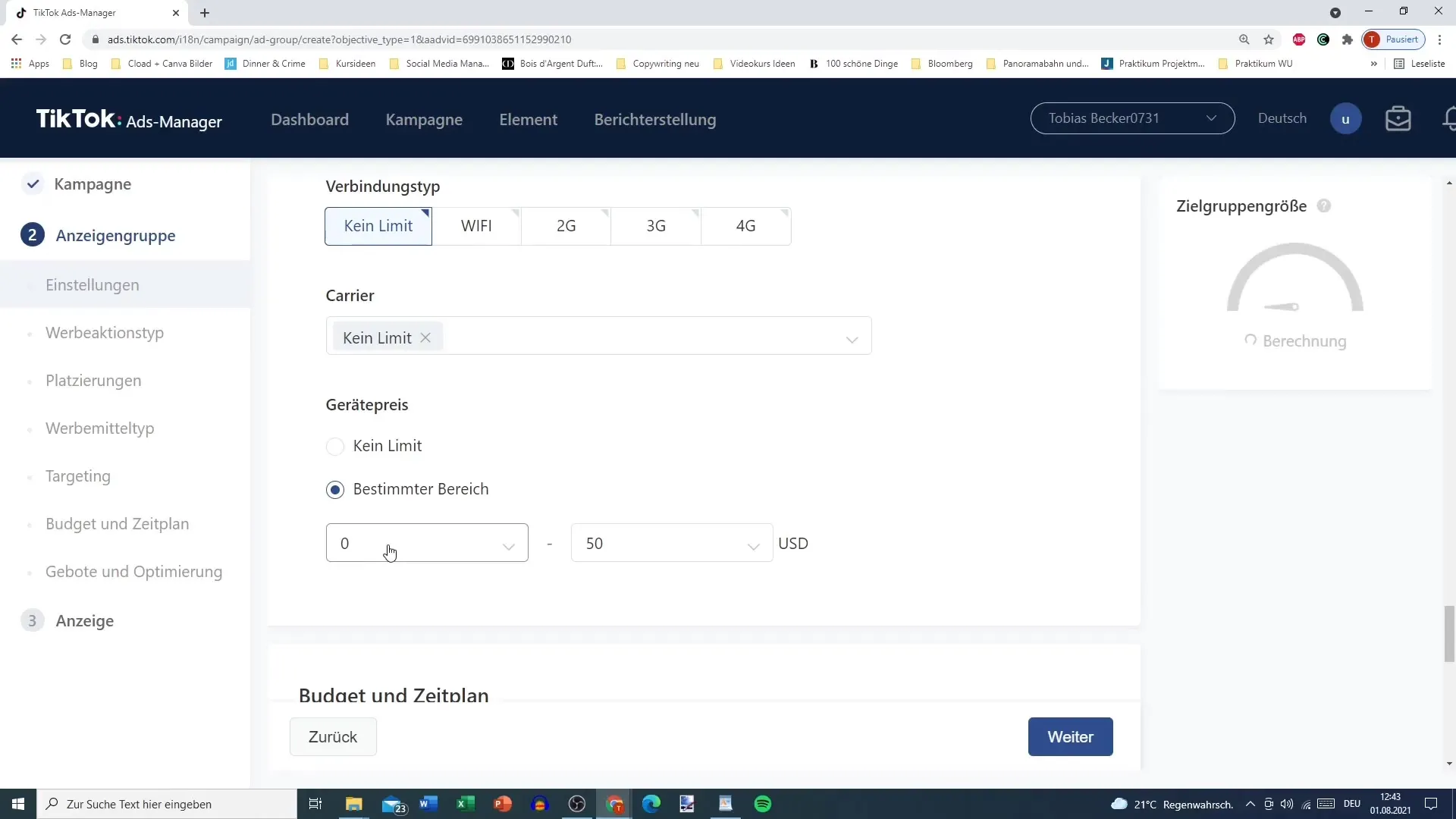Image resolution: width=1456 pixels, height=819 pixels.
Task: Open browser zoom magnifier icon
Action: click(1244, 39)
